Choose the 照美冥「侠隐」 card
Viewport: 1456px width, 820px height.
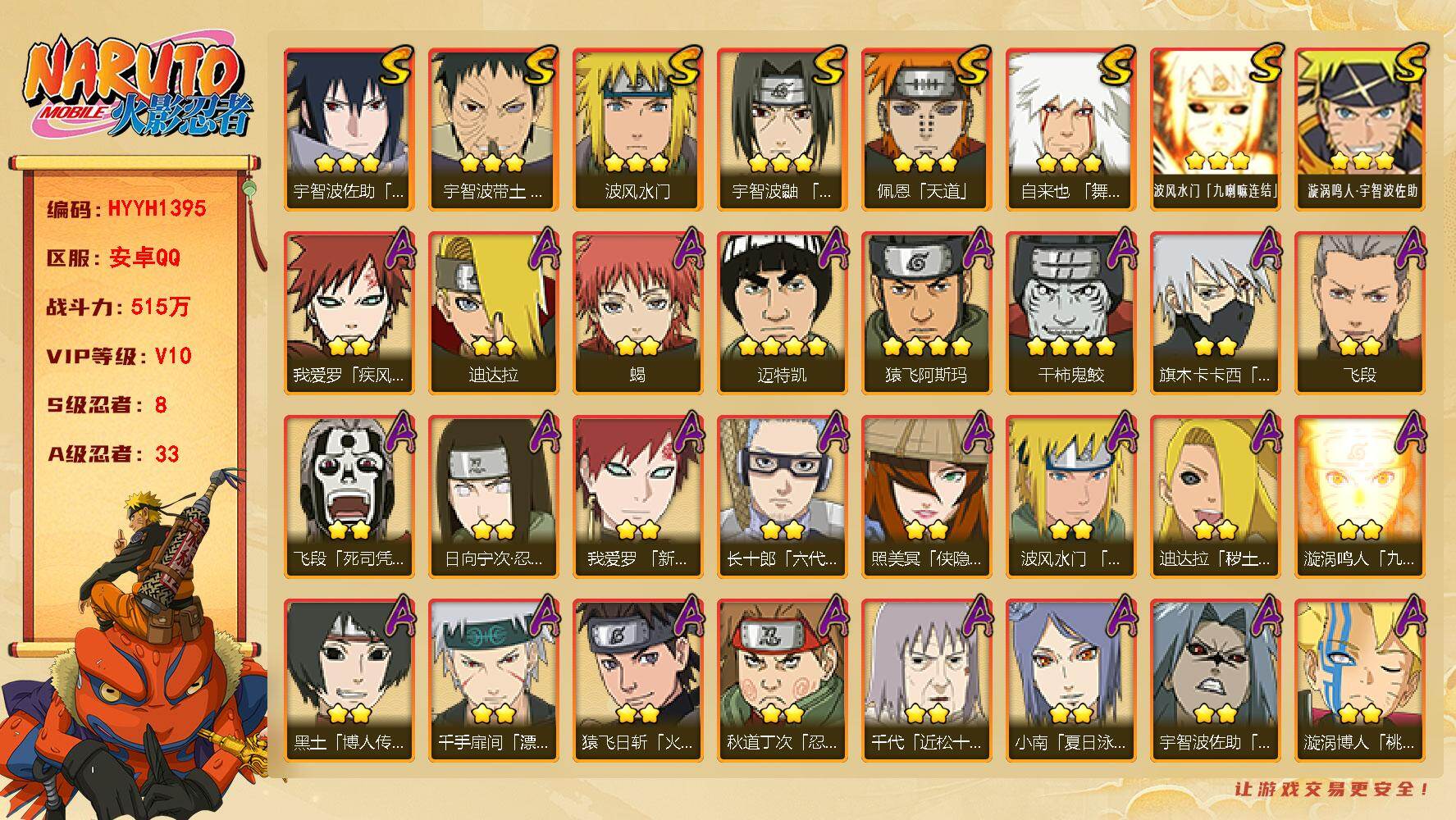tap(926, 496)
